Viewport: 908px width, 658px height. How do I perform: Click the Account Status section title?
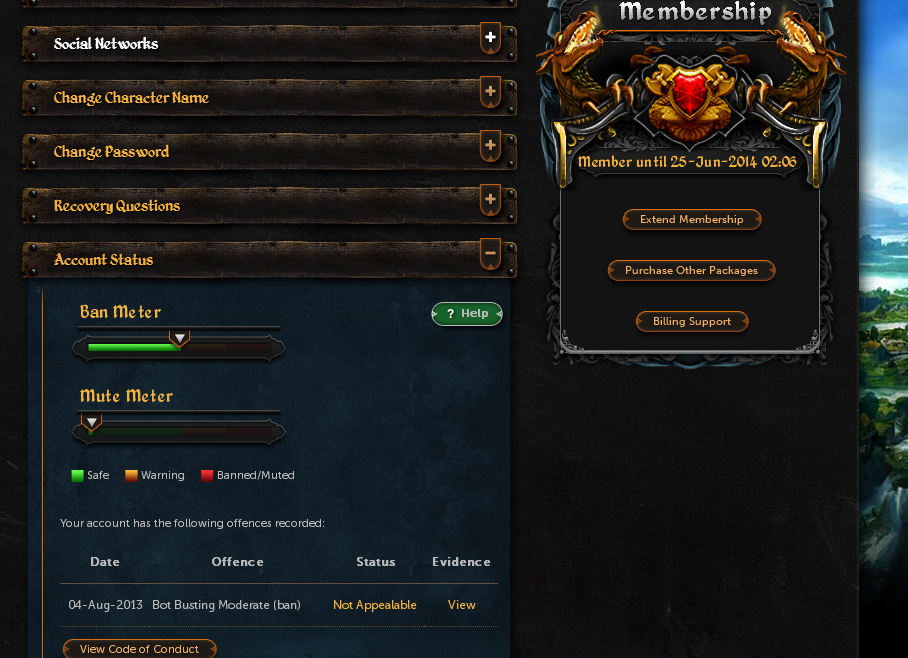pyautogui.click(x=104, y=259)
